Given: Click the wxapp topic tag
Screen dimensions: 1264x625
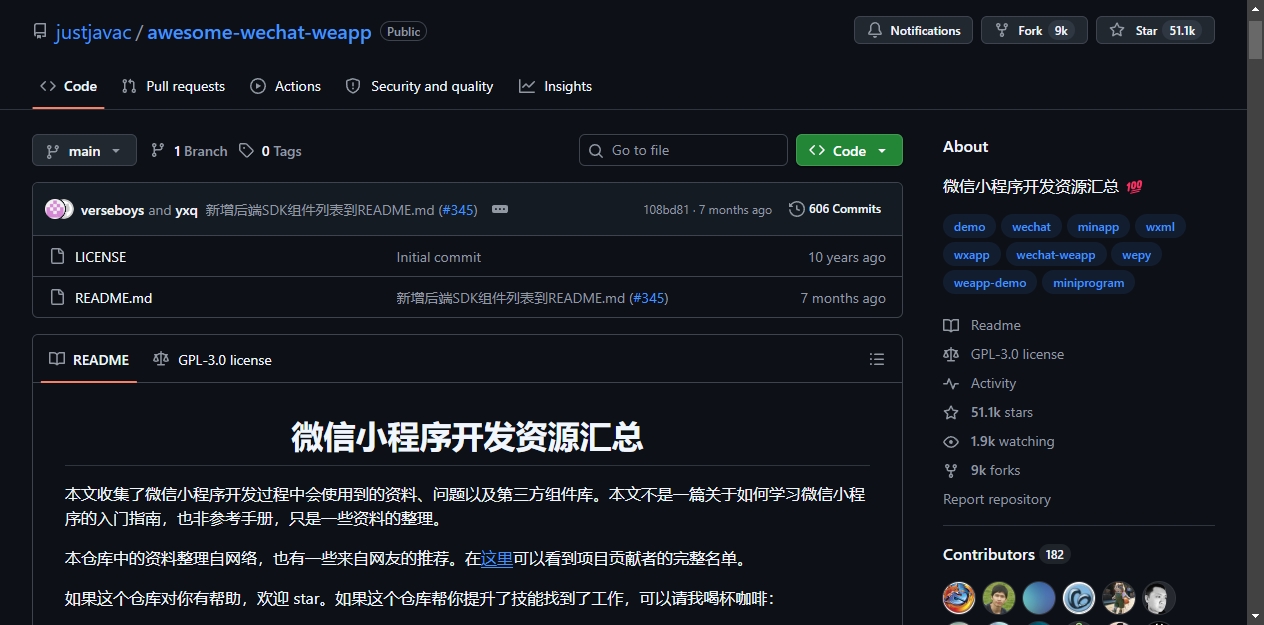Looking at the screenshot, I should (971, 255).
